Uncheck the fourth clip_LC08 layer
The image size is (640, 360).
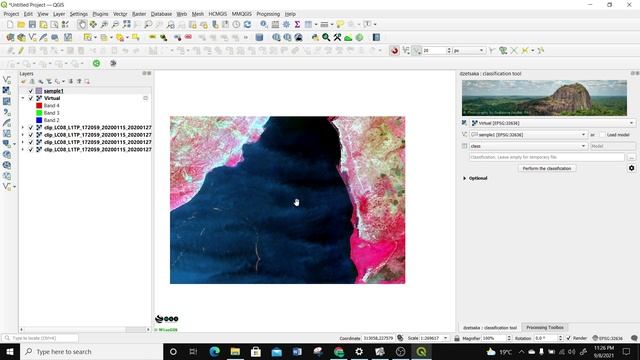click(31, 150)
